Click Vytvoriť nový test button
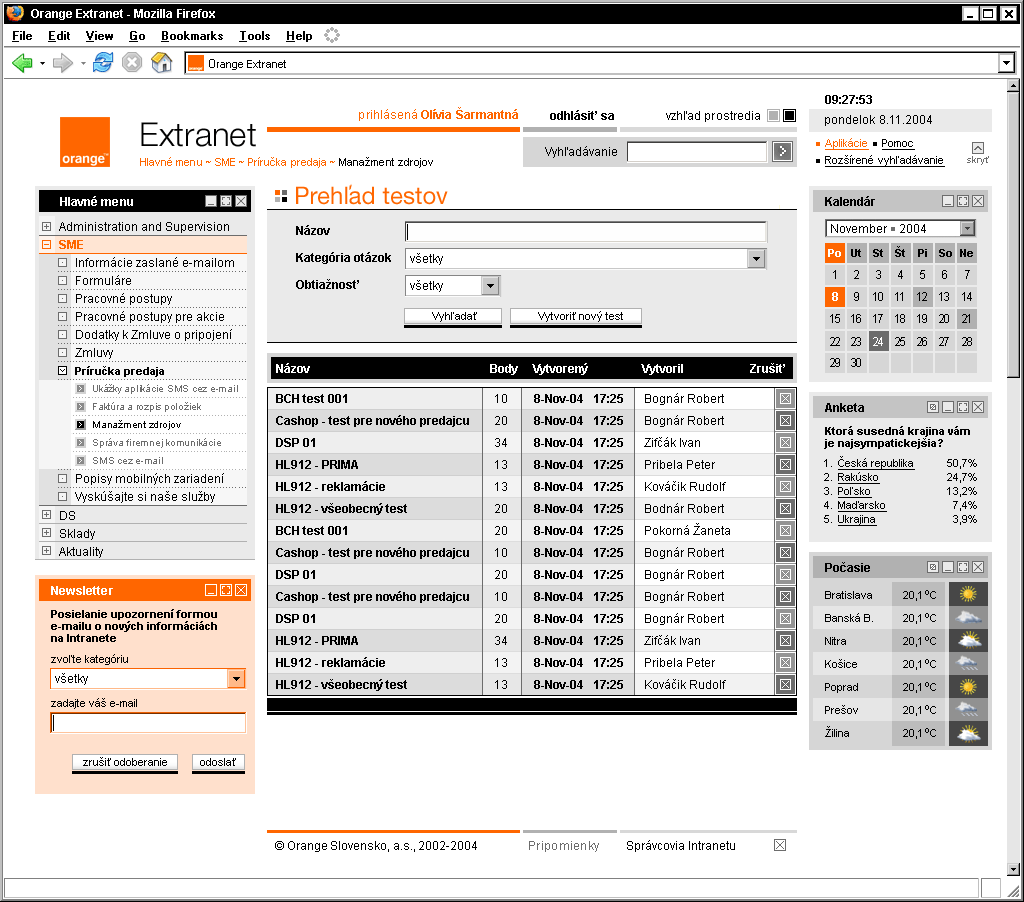This screenshot has height=902, width=1024. tap(576, 317)
